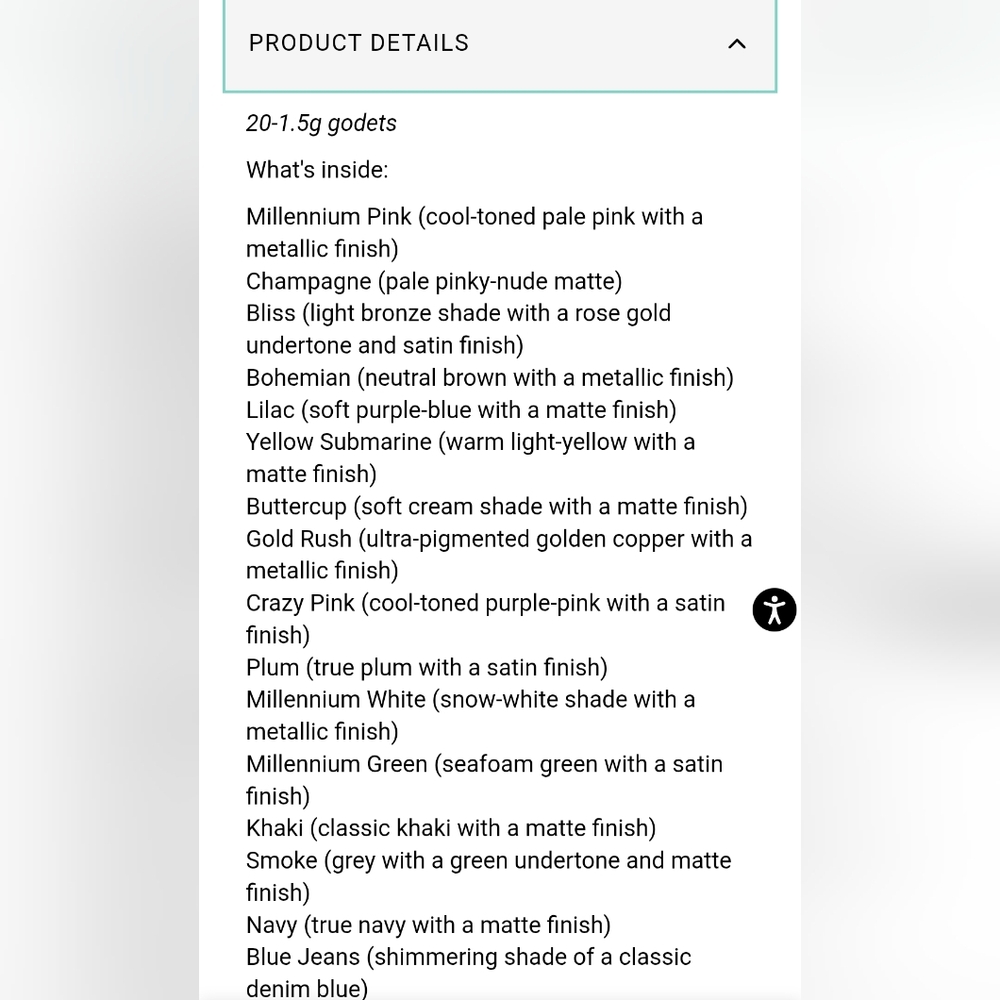This screenshot has height=1000, width=1000.
Task: Click the Khaki shade description
Action: coord(451,828)
